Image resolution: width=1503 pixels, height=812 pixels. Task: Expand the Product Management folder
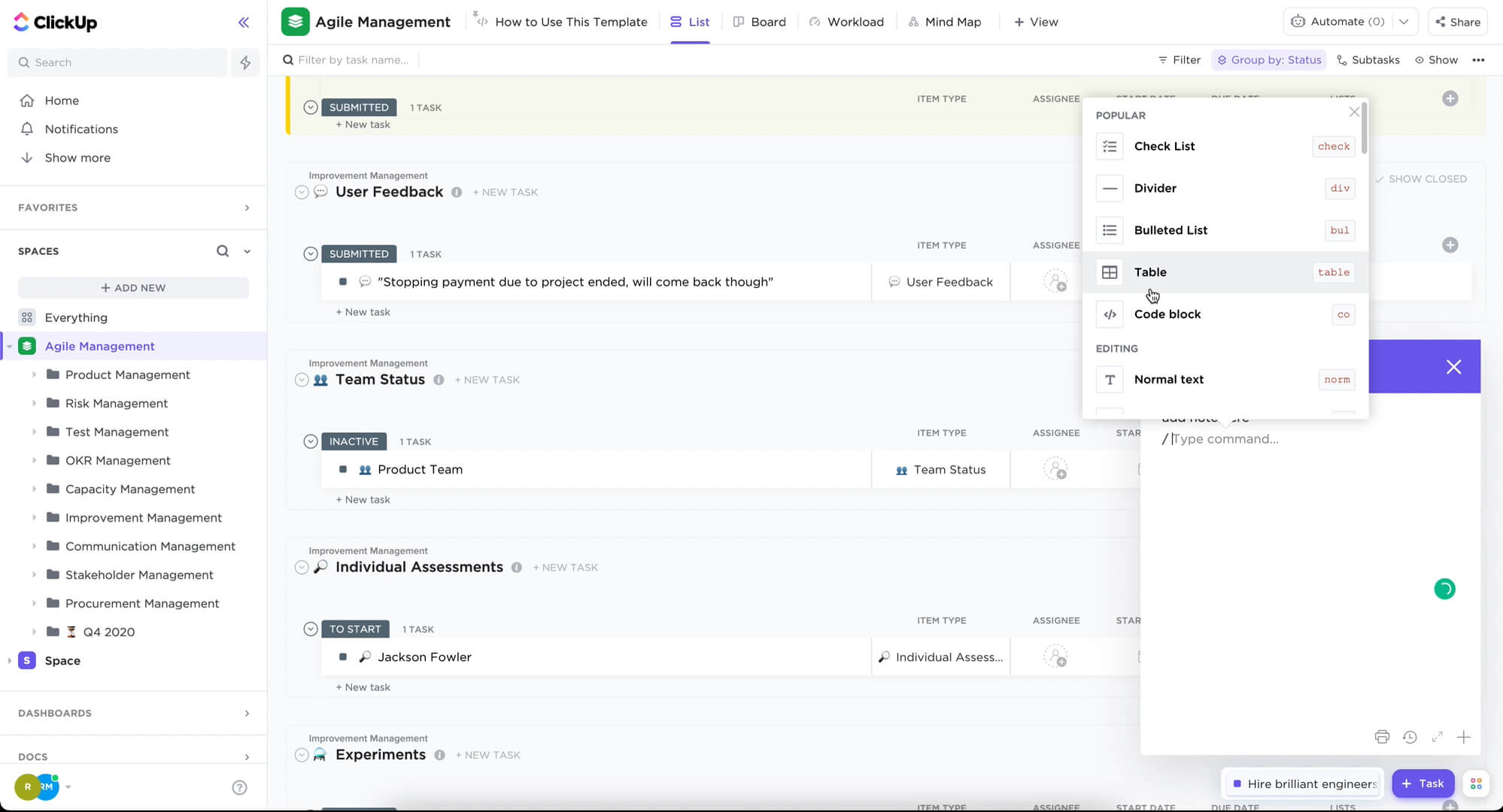click(34, 374)
